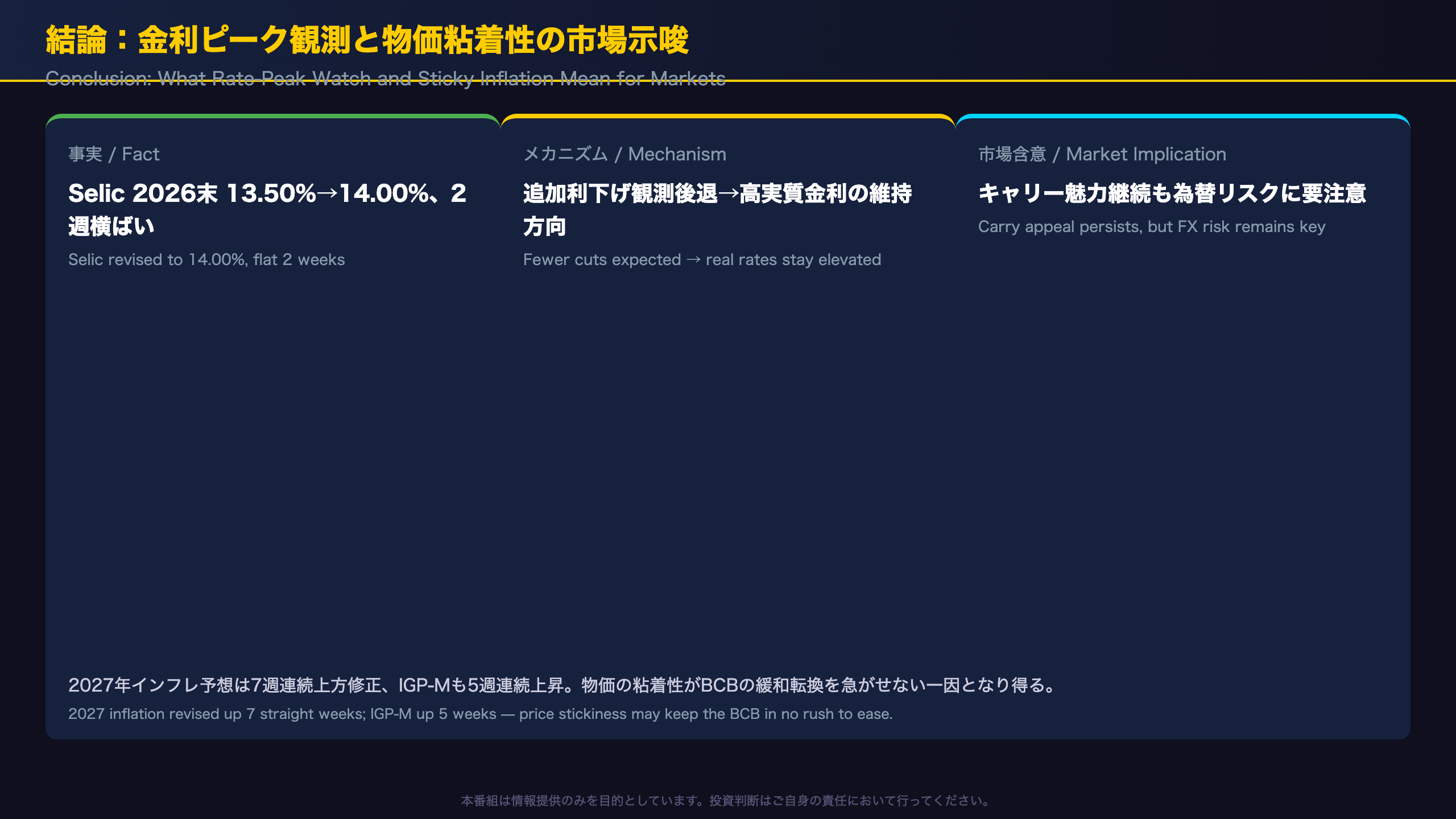Click the Selic 2026末 13.50%→14.00% headline
This screenshot has width=1456, height=819.
coord(267,209)
